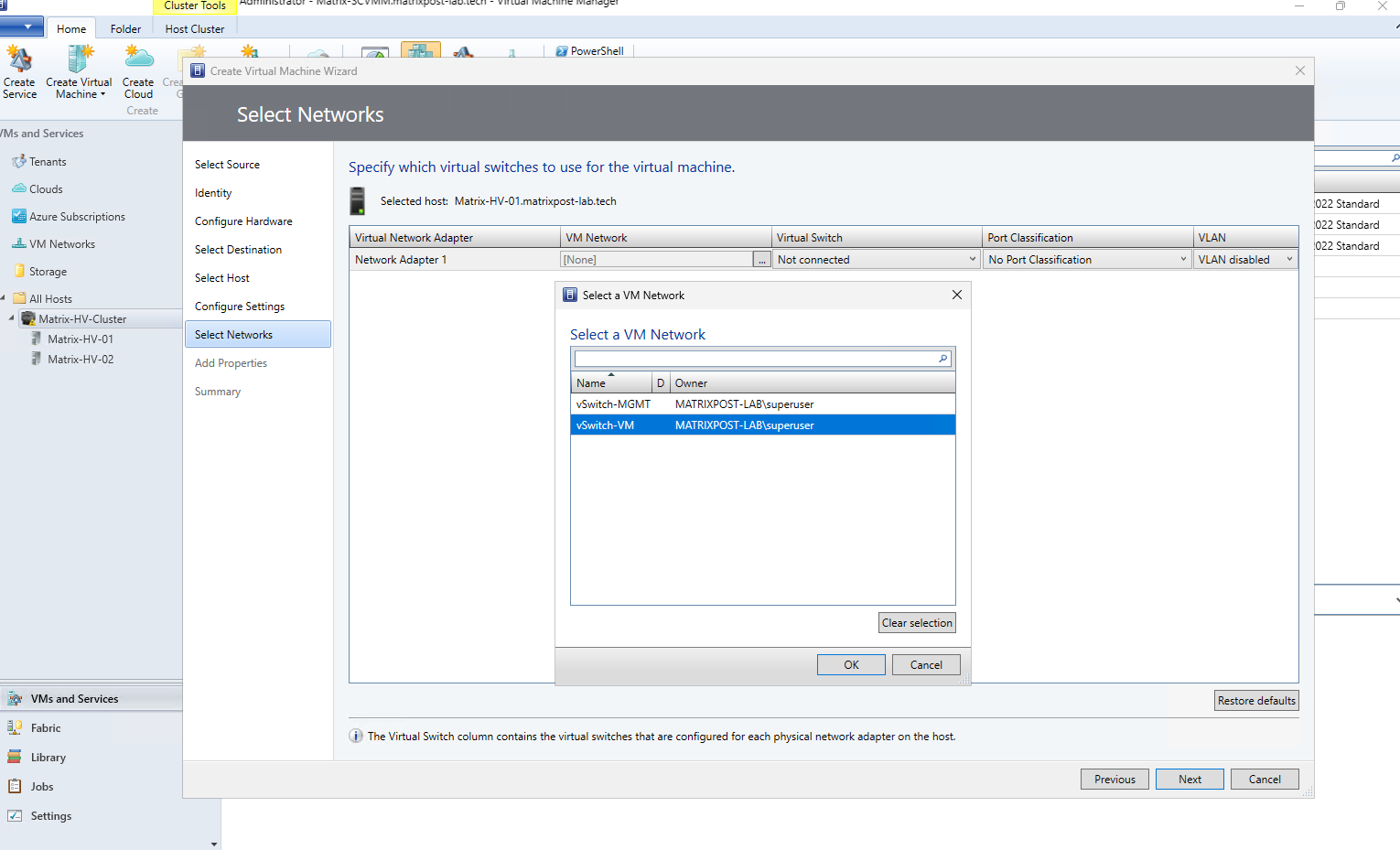The image size is (1400, 850).
Task: Click the Restore defaults button
Action: coord(1256,701)
